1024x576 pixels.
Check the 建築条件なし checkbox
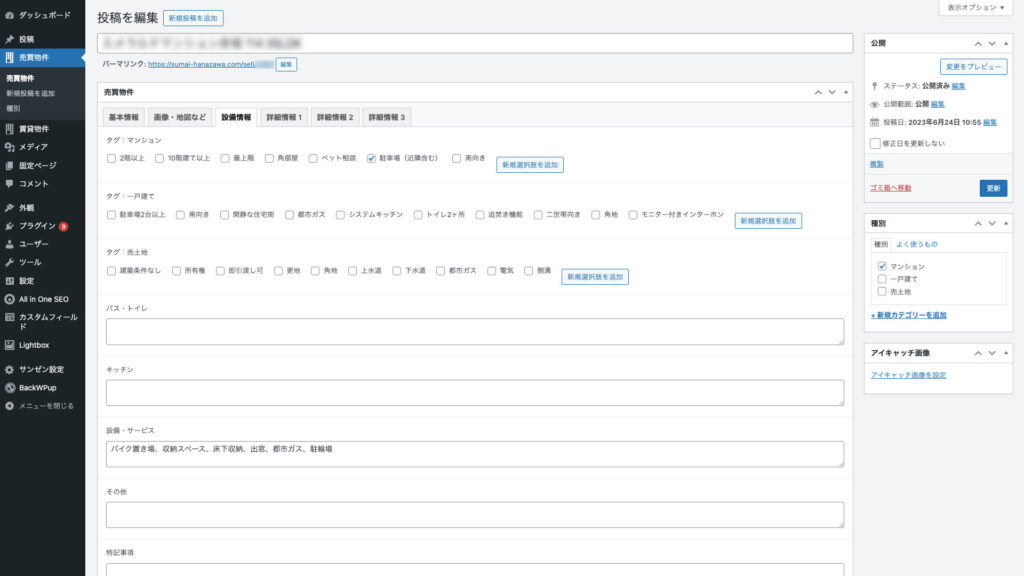111,270
